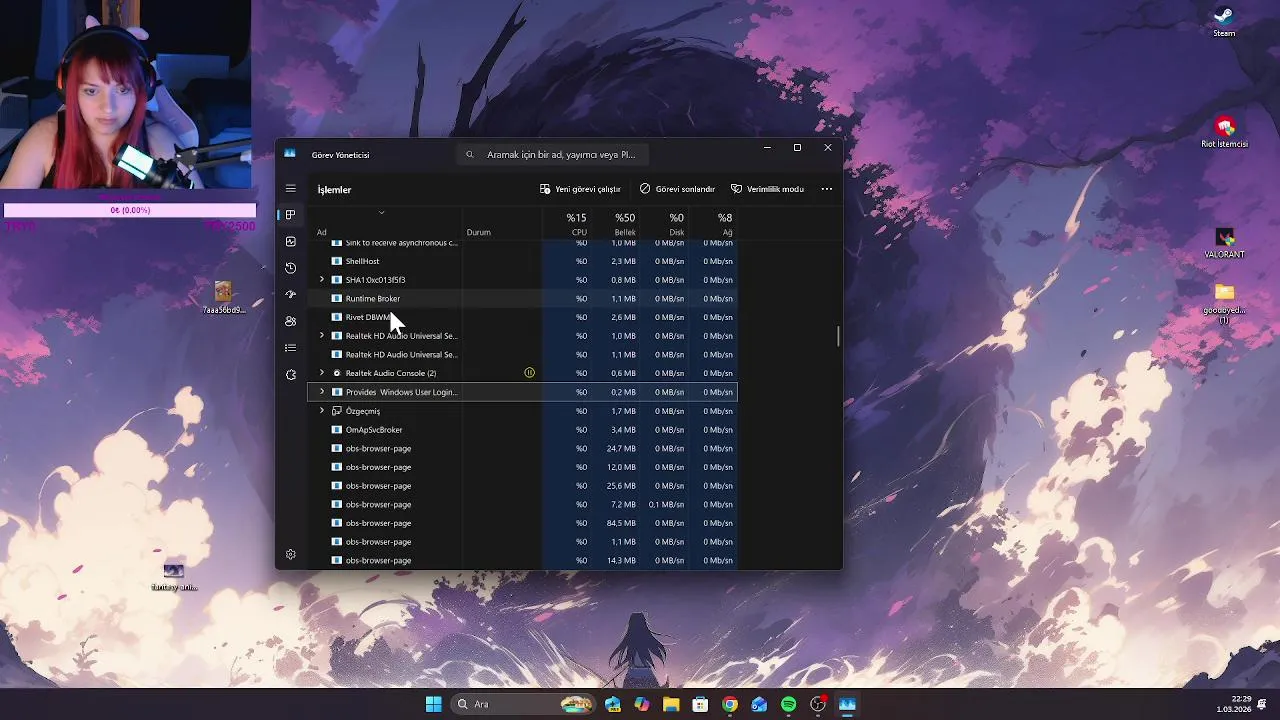This screenshot has height=720, width=1280.
Task: Open File Explorer from the taskbar
Action: [x=671, y=704]
